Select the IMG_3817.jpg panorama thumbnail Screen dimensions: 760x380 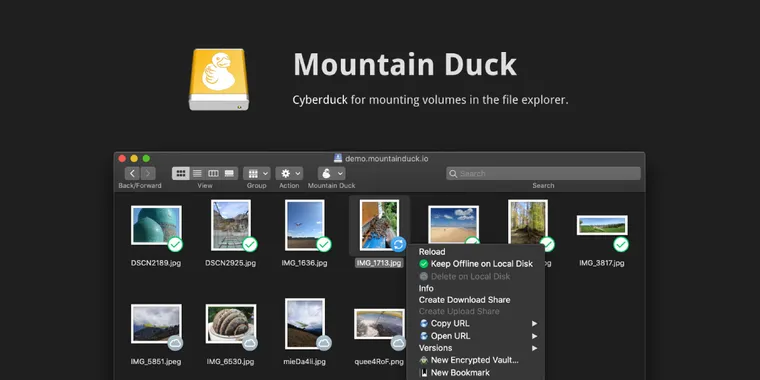coord(602,225)
